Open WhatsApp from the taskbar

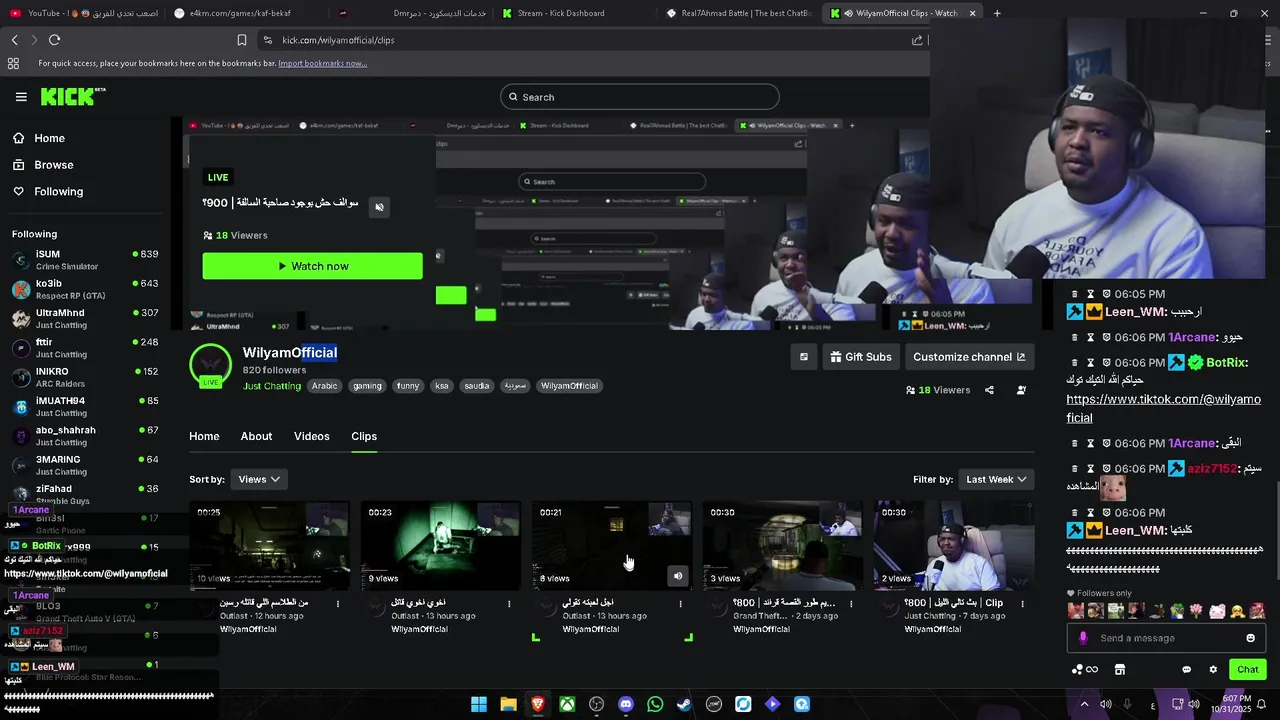click(655, 704)
